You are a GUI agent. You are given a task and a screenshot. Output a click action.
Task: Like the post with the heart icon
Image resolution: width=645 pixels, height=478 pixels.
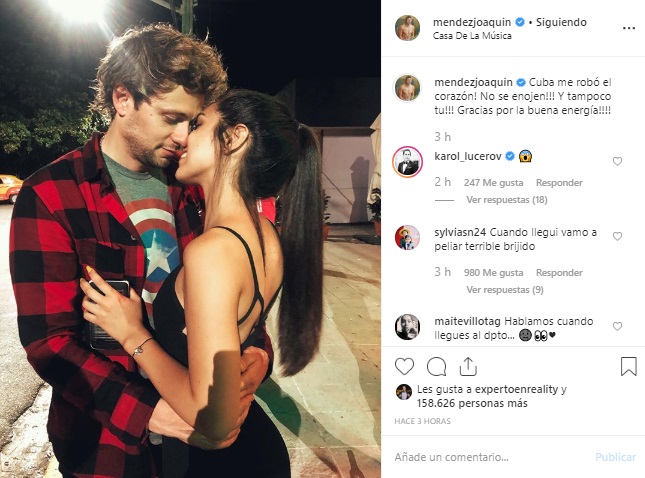[x=404, y=366]
